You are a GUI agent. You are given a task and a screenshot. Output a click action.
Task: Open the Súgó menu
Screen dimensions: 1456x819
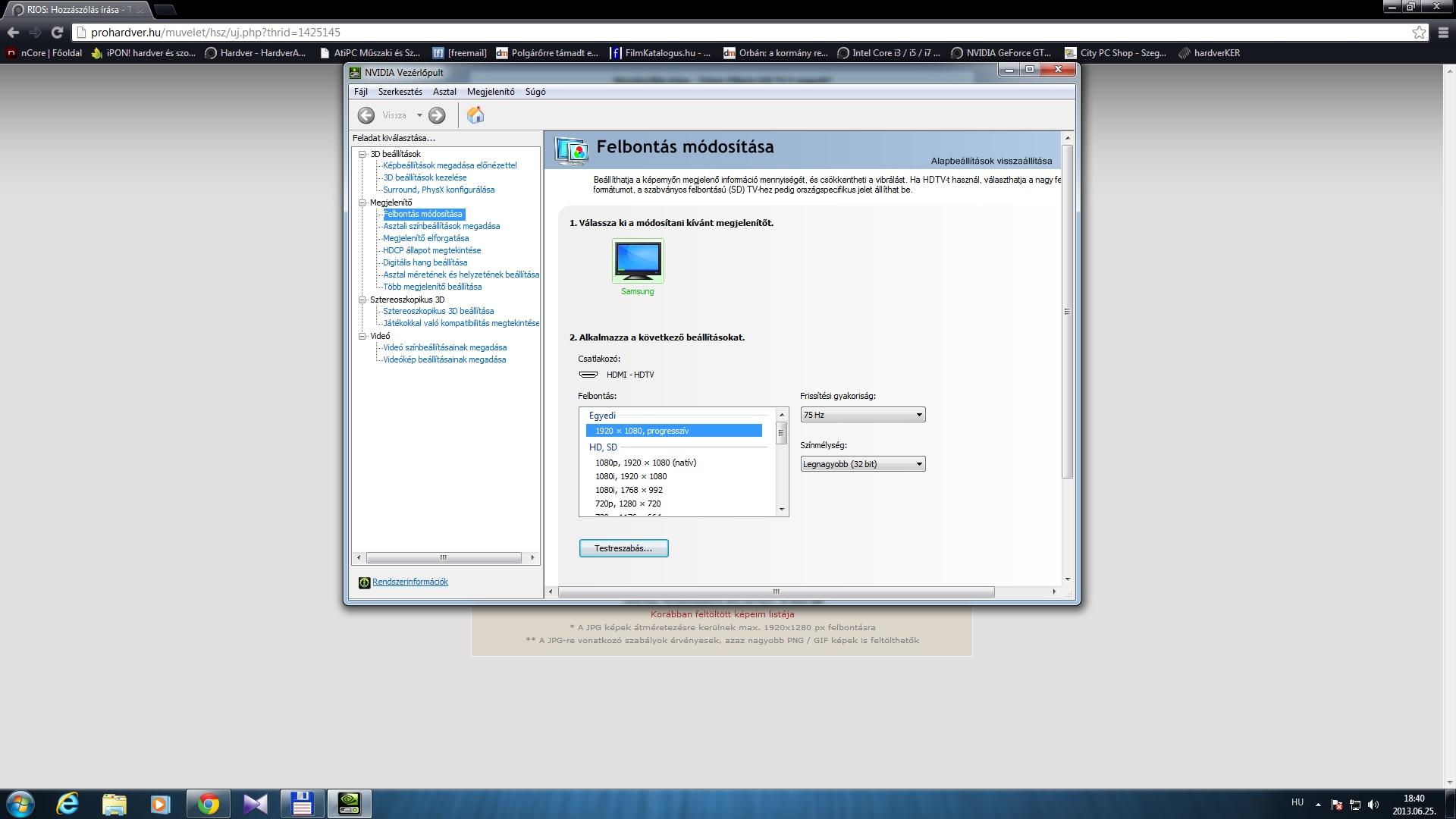[x=535, y=92]
